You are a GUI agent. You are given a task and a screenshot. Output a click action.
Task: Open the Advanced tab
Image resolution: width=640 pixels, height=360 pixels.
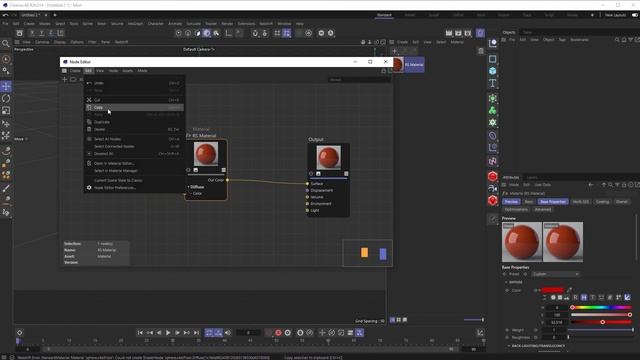[542, 209]
